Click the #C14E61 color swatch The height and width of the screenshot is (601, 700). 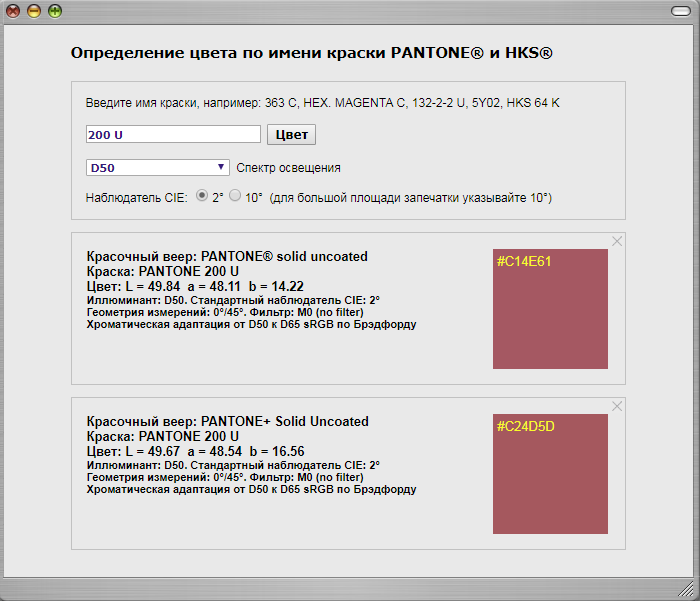point(550,309)
